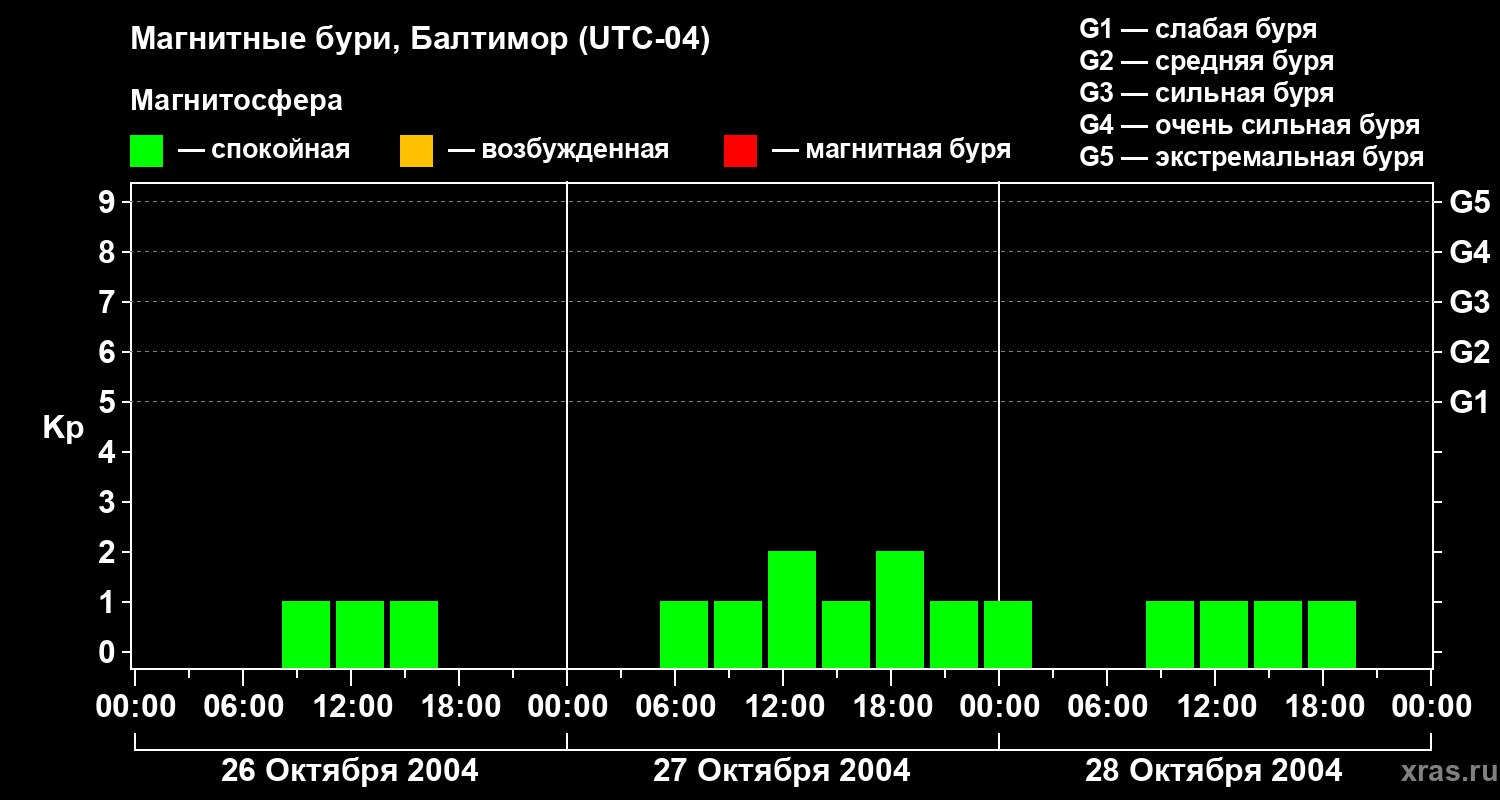Click 'G2 — средняя буря' description
This screenshot has height=800, width=1500.
tap(1206, 61)
